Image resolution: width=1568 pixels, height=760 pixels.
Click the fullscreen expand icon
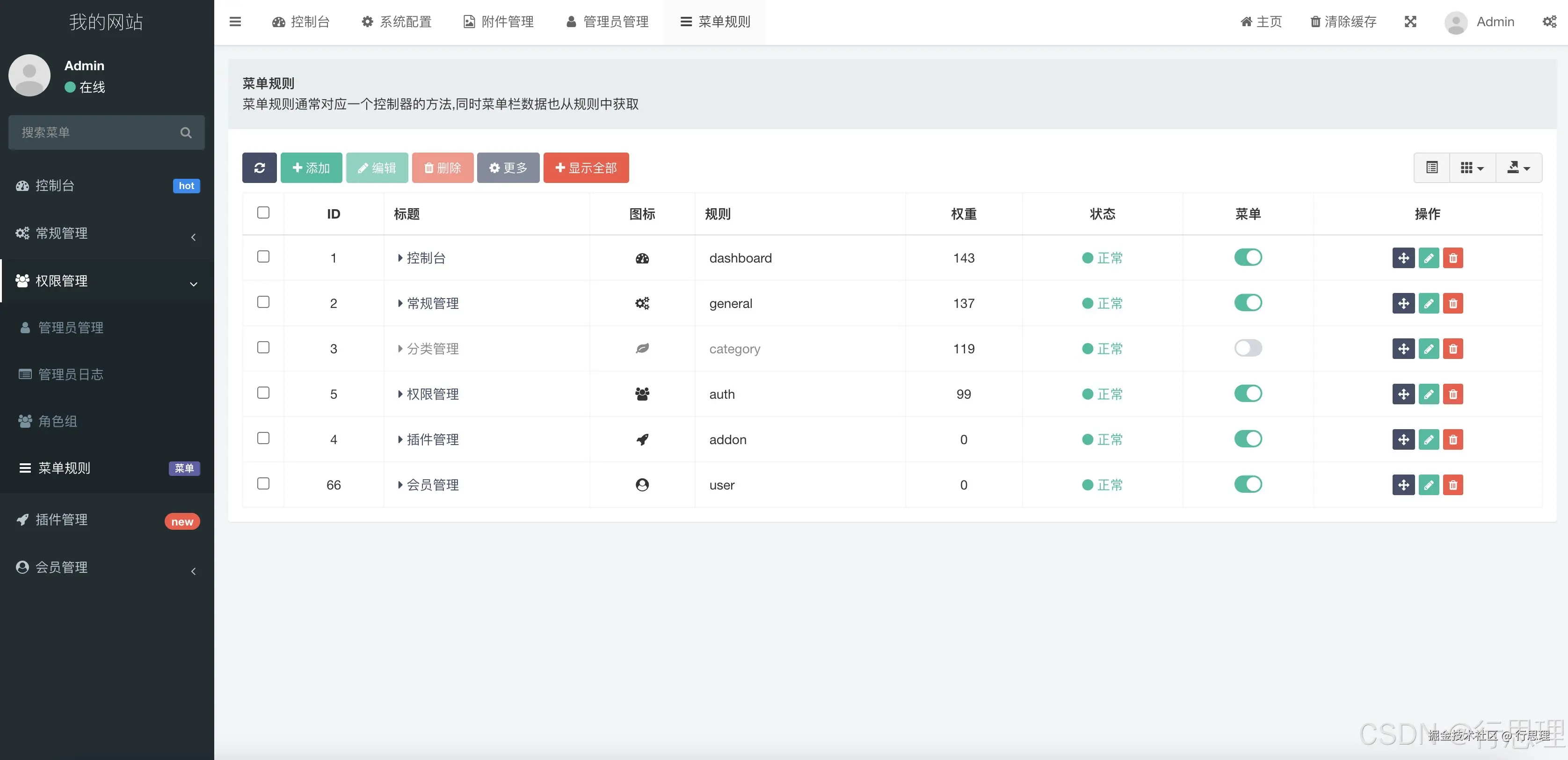(x=1410, y=22)
